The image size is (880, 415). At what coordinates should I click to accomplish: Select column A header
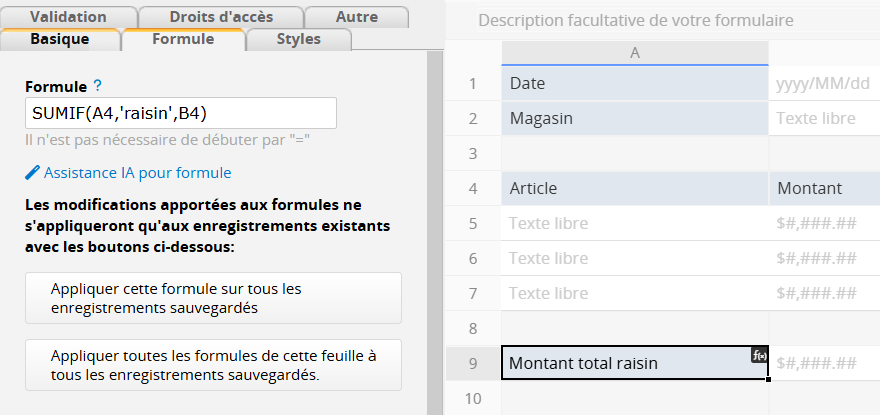click(x=635, y=52)
